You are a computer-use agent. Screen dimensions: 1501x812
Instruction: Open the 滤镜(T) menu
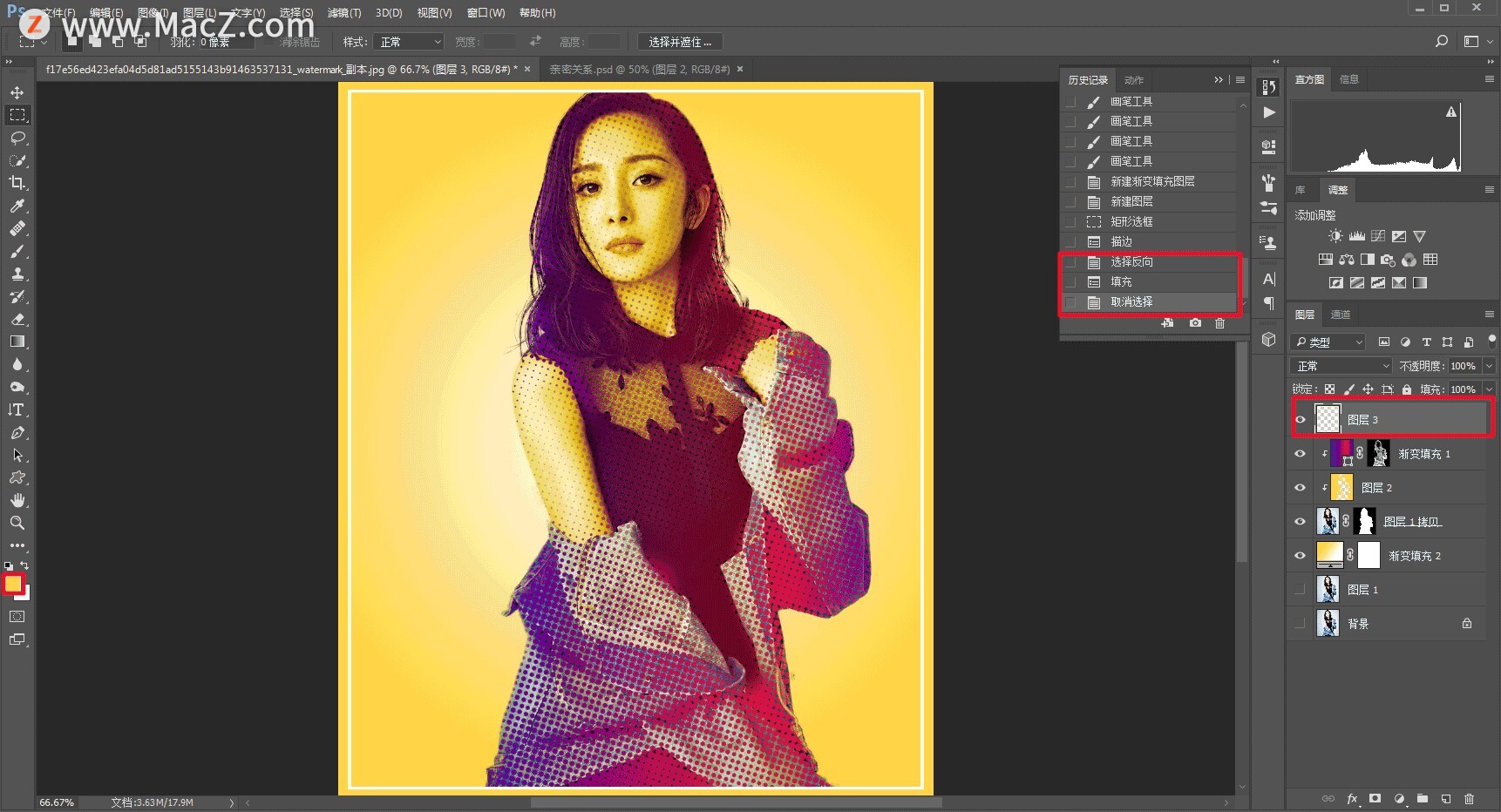(344, 13)
